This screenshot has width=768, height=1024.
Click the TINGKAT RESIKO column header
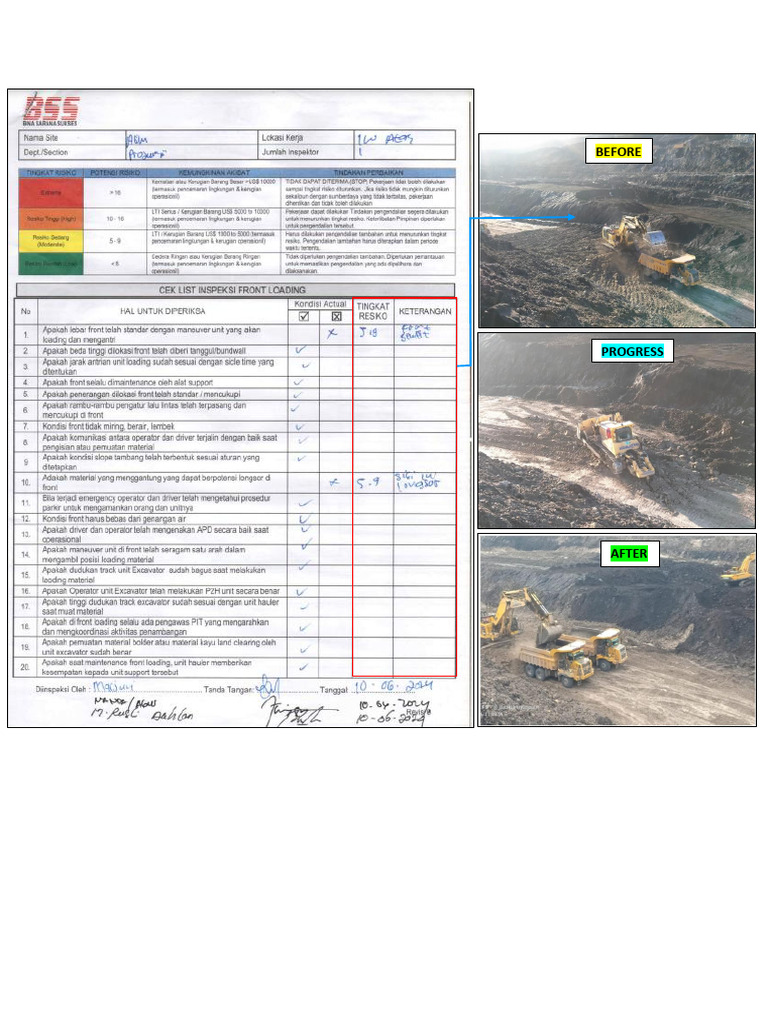(373, 312)
